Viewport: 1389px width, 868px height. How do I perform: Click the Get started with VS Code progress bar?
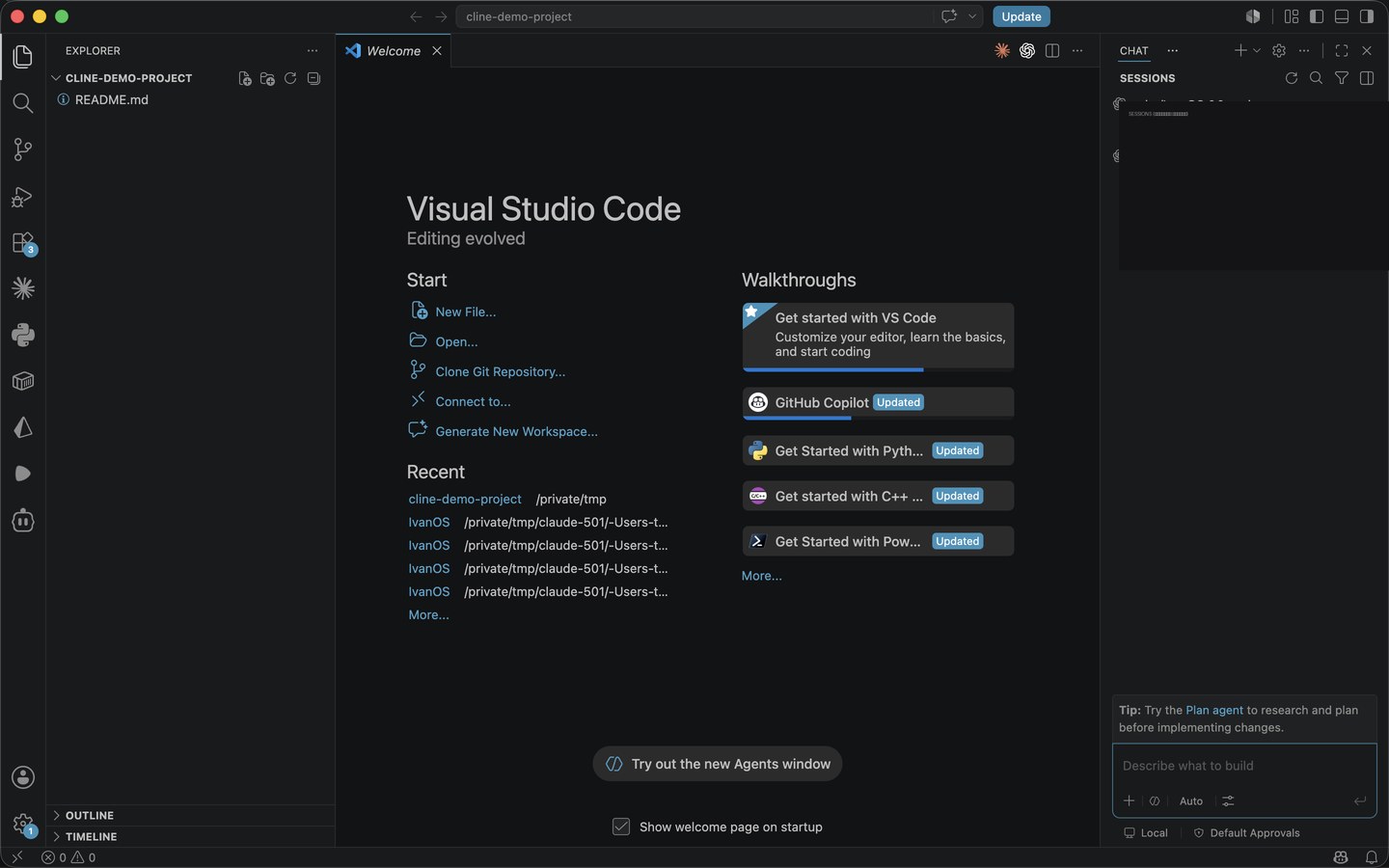click(878, 369)
